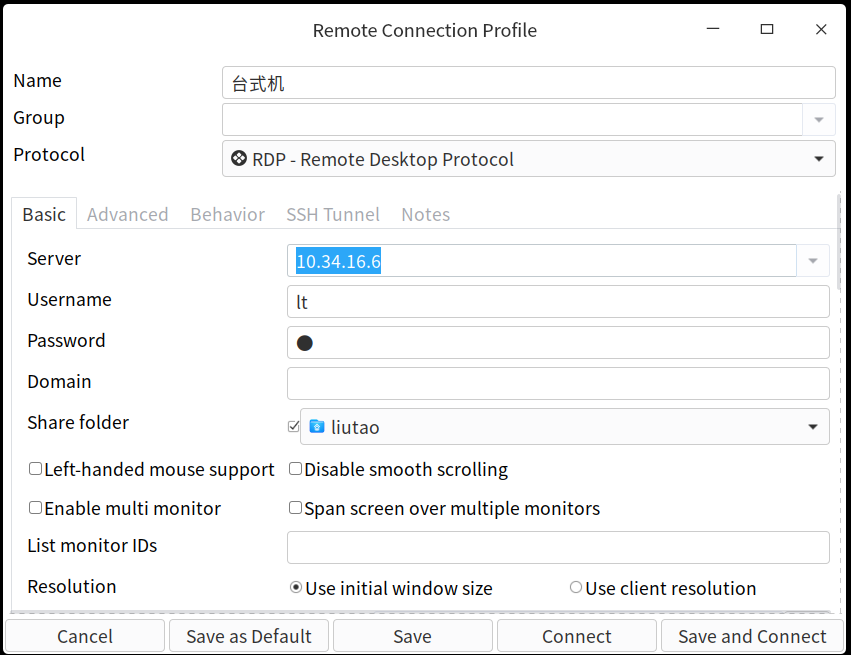851x655 pixels.
Task: Open the SSH Tunnel tab
Action: [x=333, y=215]
